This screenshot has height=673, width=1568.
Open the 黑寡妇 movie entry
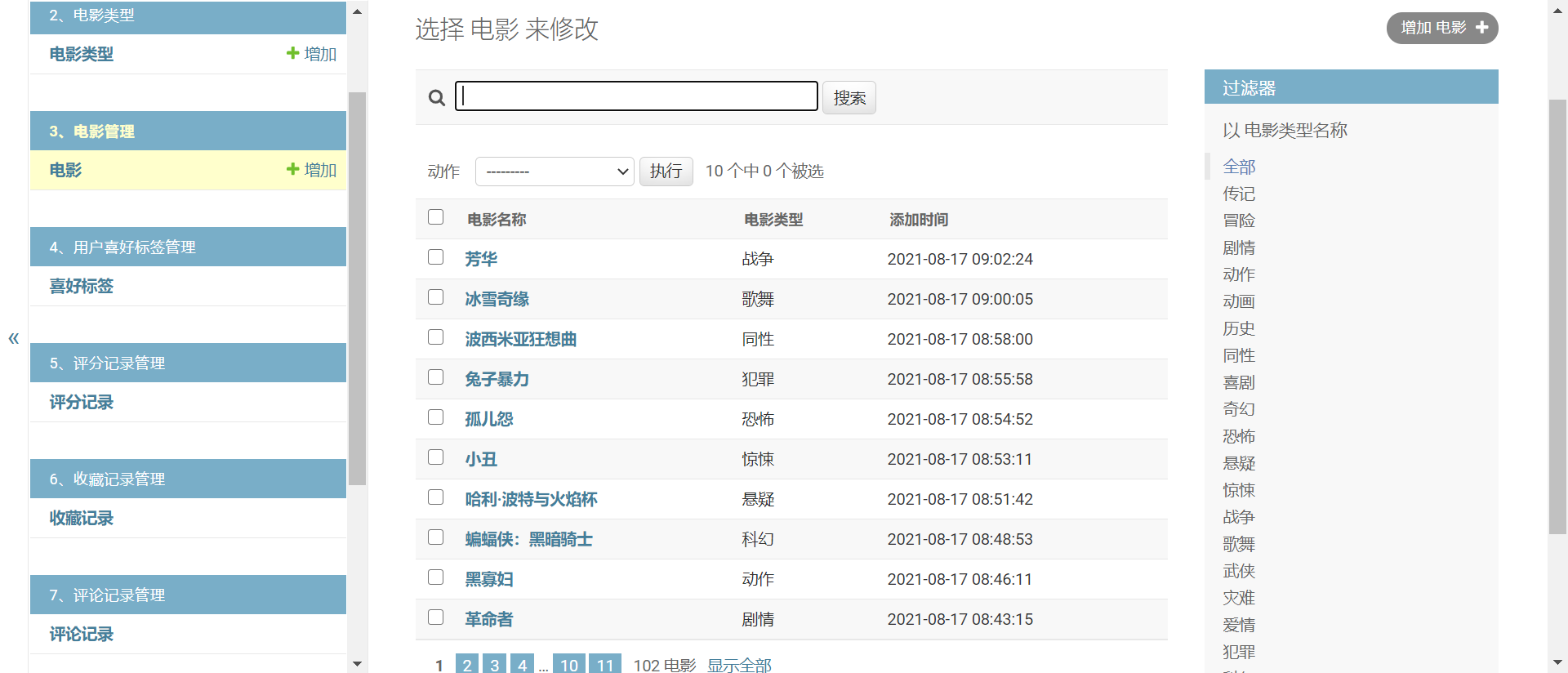tap(489, 579)
